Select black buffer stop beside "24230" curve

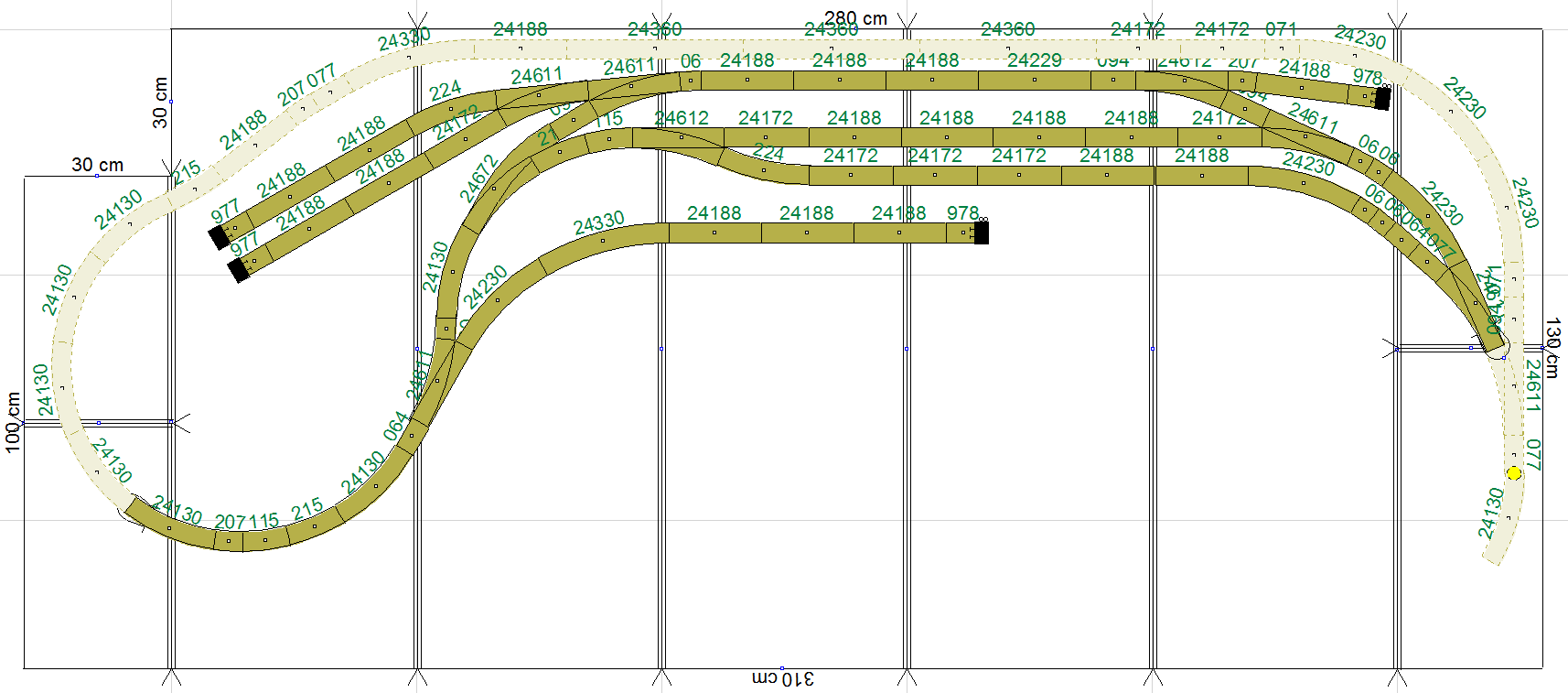click(1382, 98)
